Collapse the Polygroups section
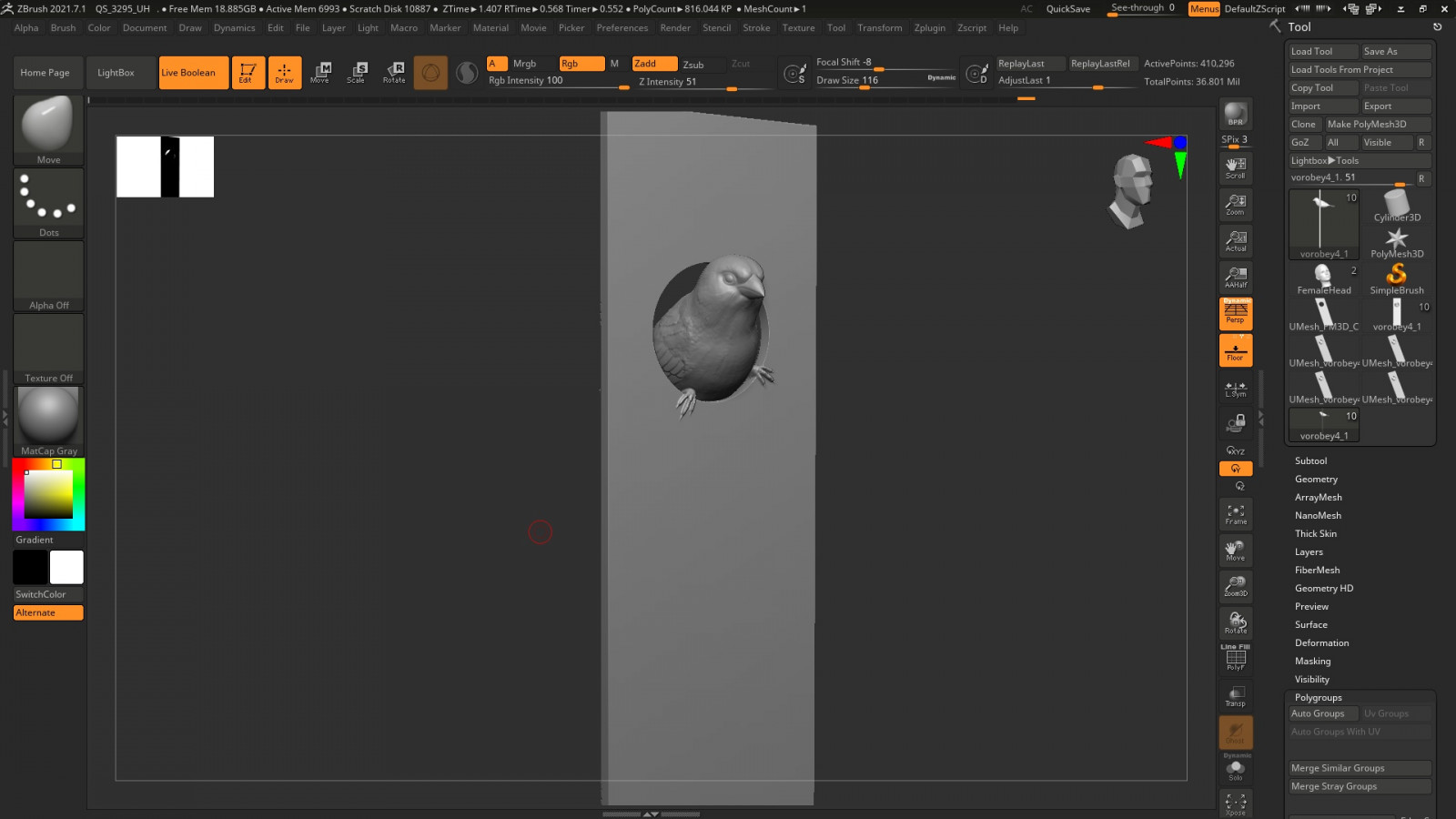The width and height of the screenshot is (1456, 819). (x=1318, y=698)
